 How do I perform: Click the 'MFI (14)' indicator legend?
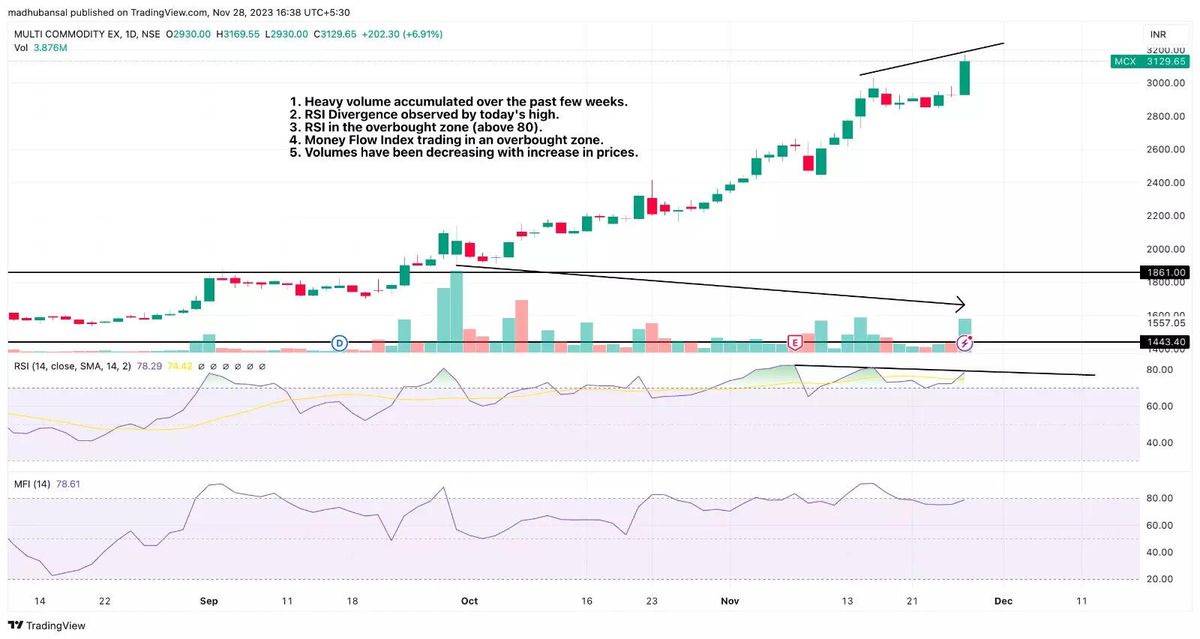tap(32, 484)
